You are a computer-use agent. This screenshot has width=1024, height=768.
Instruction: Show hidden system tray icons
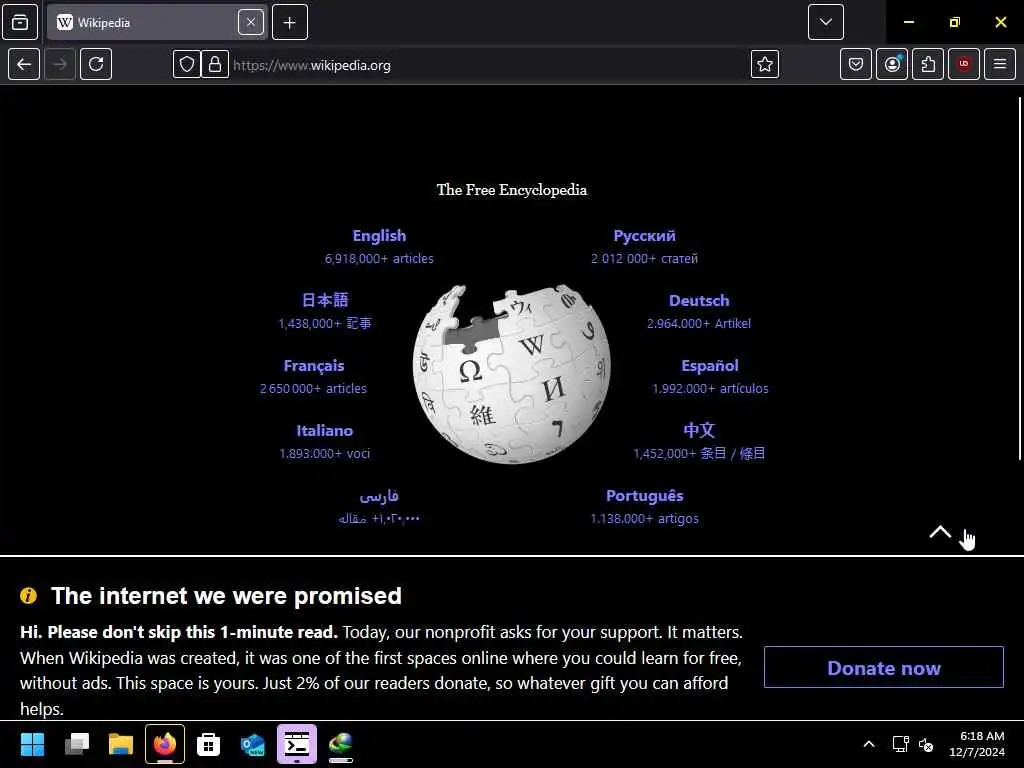pyautogui.click(x=869, y=744)
